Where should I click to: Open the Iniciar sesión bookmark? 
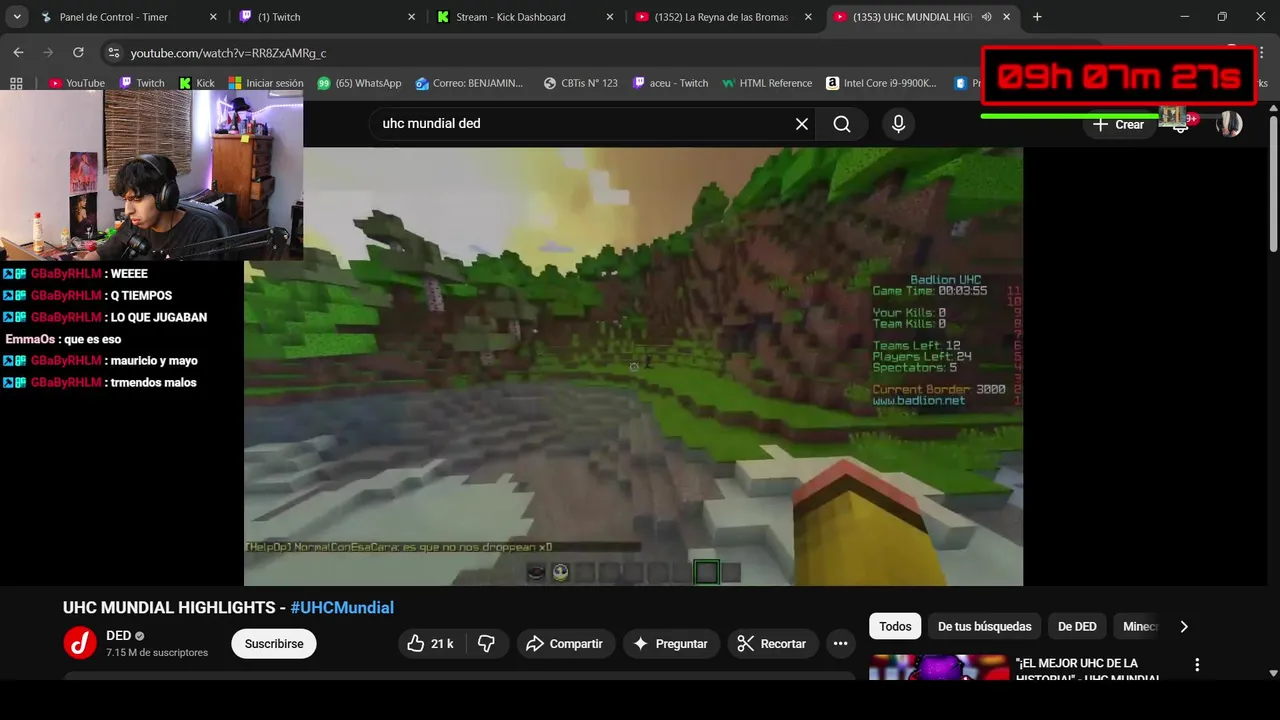tap(265, 83)
